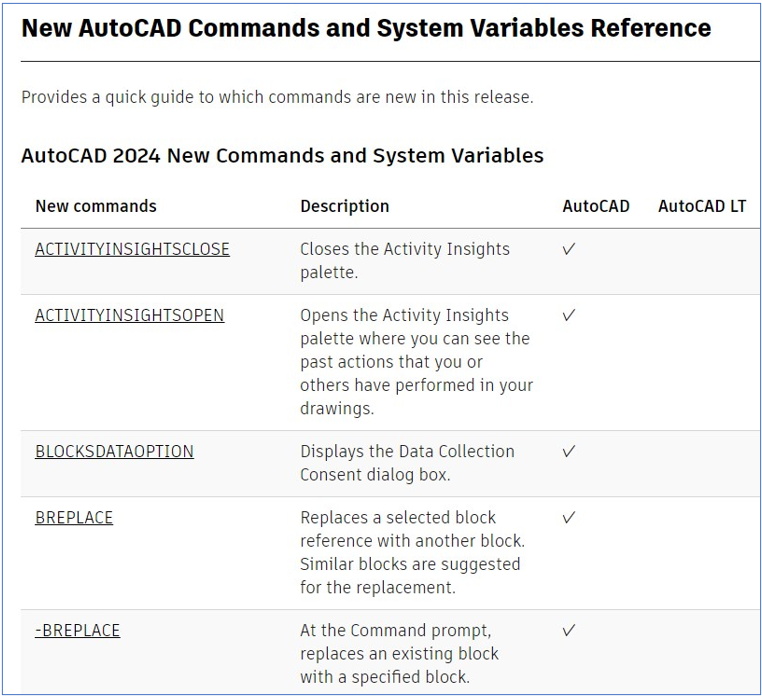762x697 pixels.
Task: Click the page title about Commands Reference
Action: 366,28
